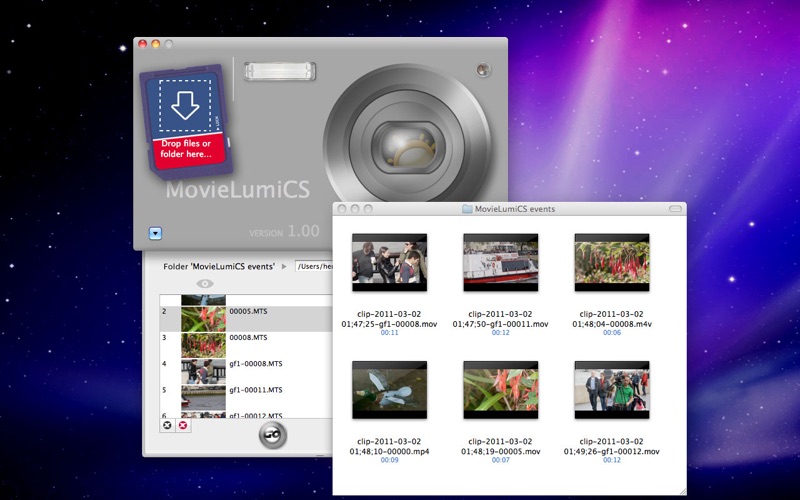Start conversion with the GO button
The image size is (800, 500).
[x=272, y=435]
